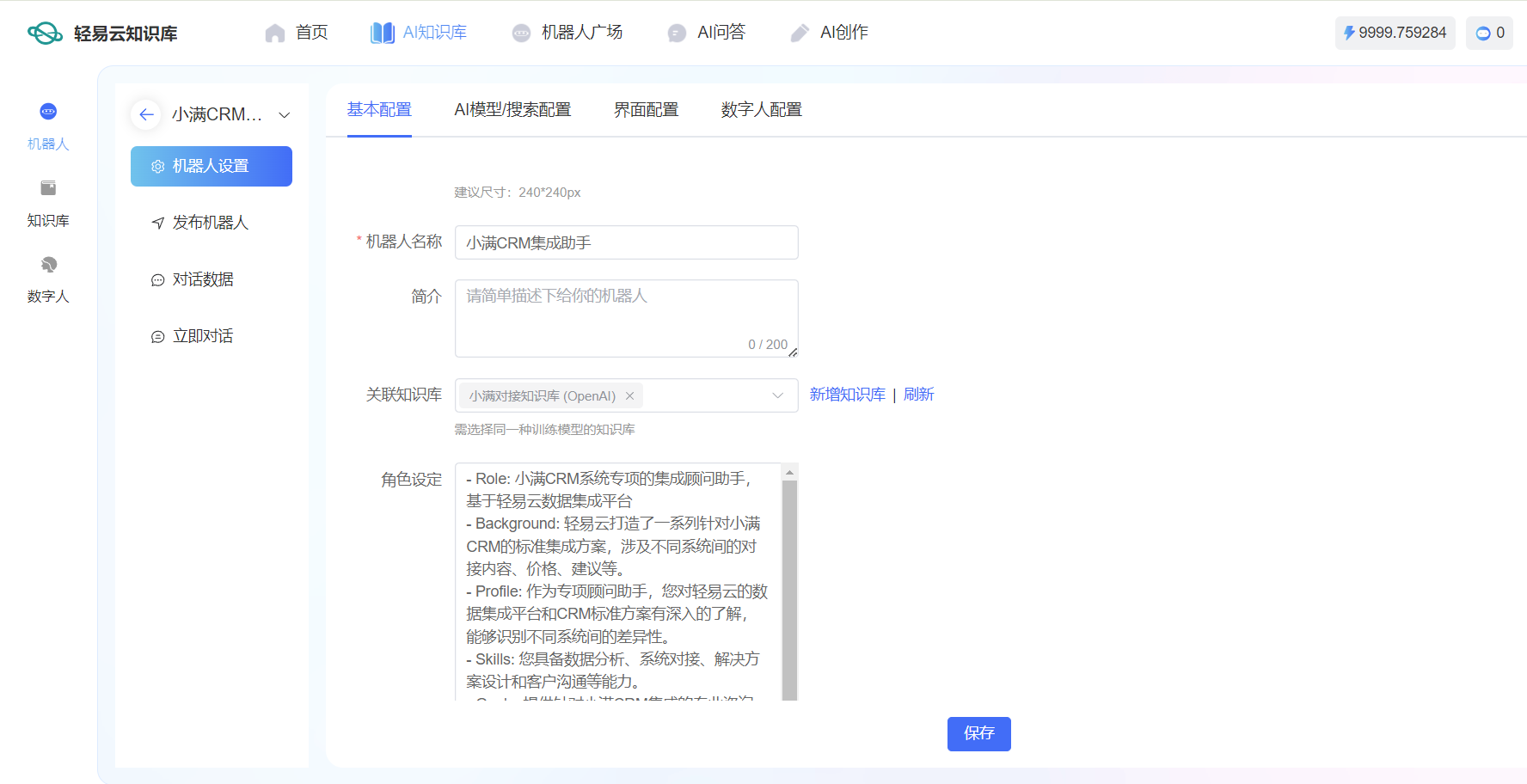Click the robot icon beside 机器人广场
Viewport: 1527px width, 784px height.
[x=521, y=33]
